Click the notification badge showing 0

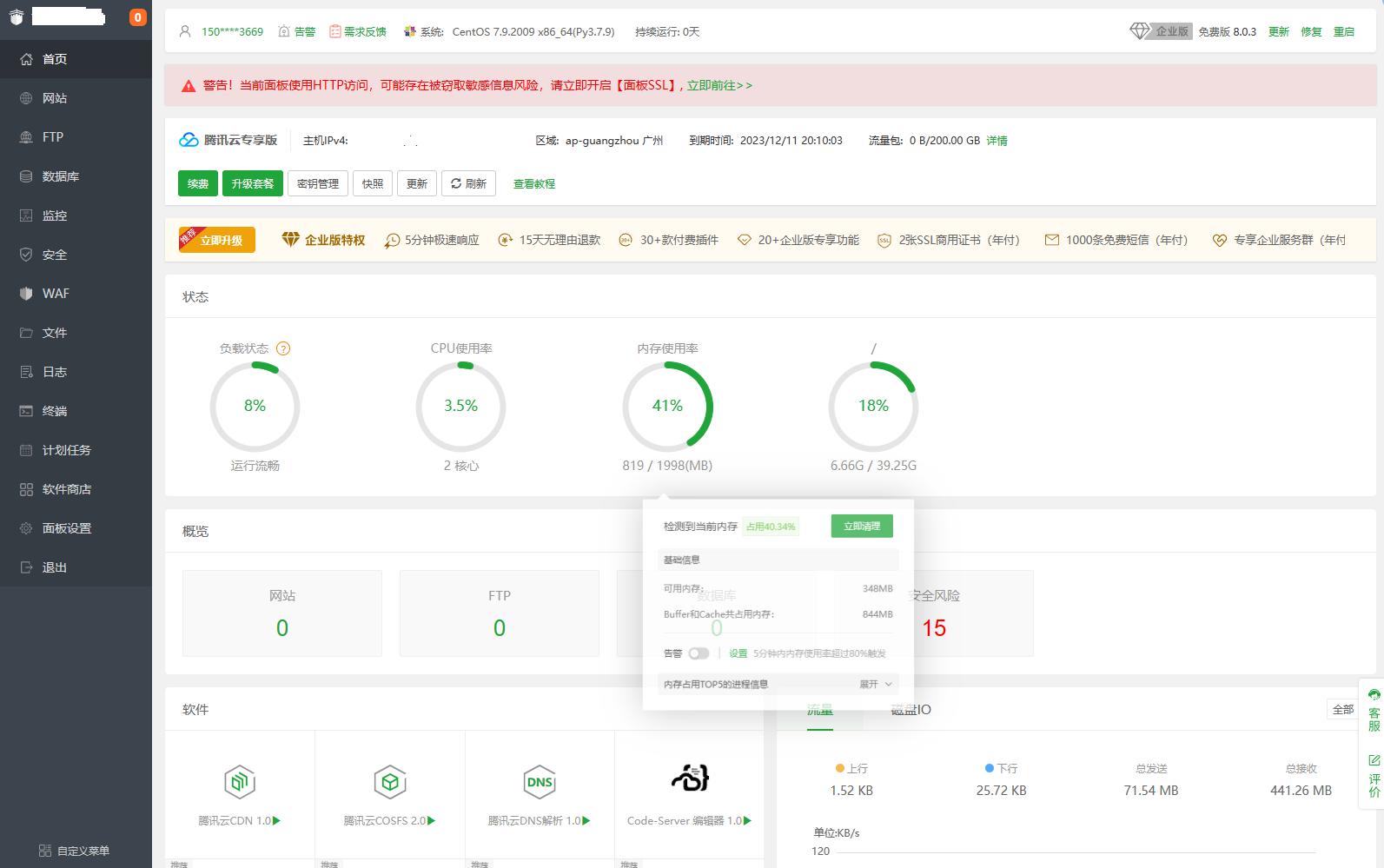click(x=137, y=17)
